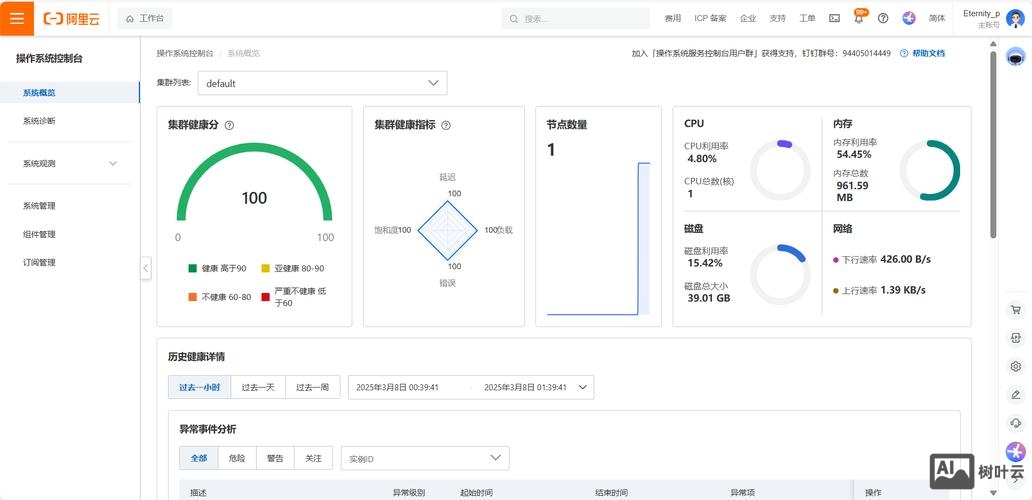The image size is (1032, 500).
Task: Click the CPU utilization donut chart
Action: [781, 170]
